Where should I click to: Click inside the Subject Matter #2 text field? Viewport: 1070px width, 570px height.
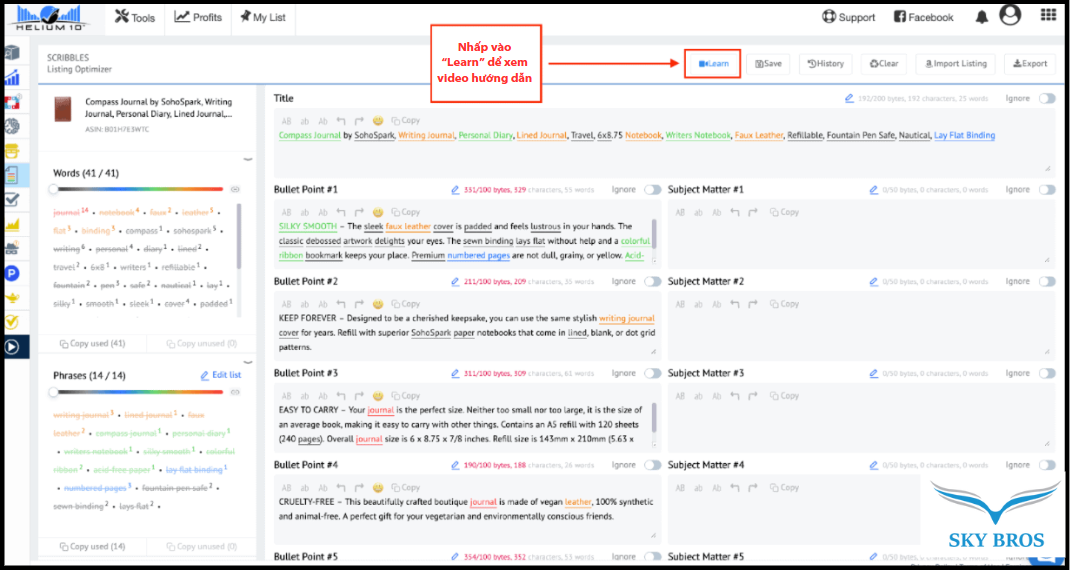point(858,333)
